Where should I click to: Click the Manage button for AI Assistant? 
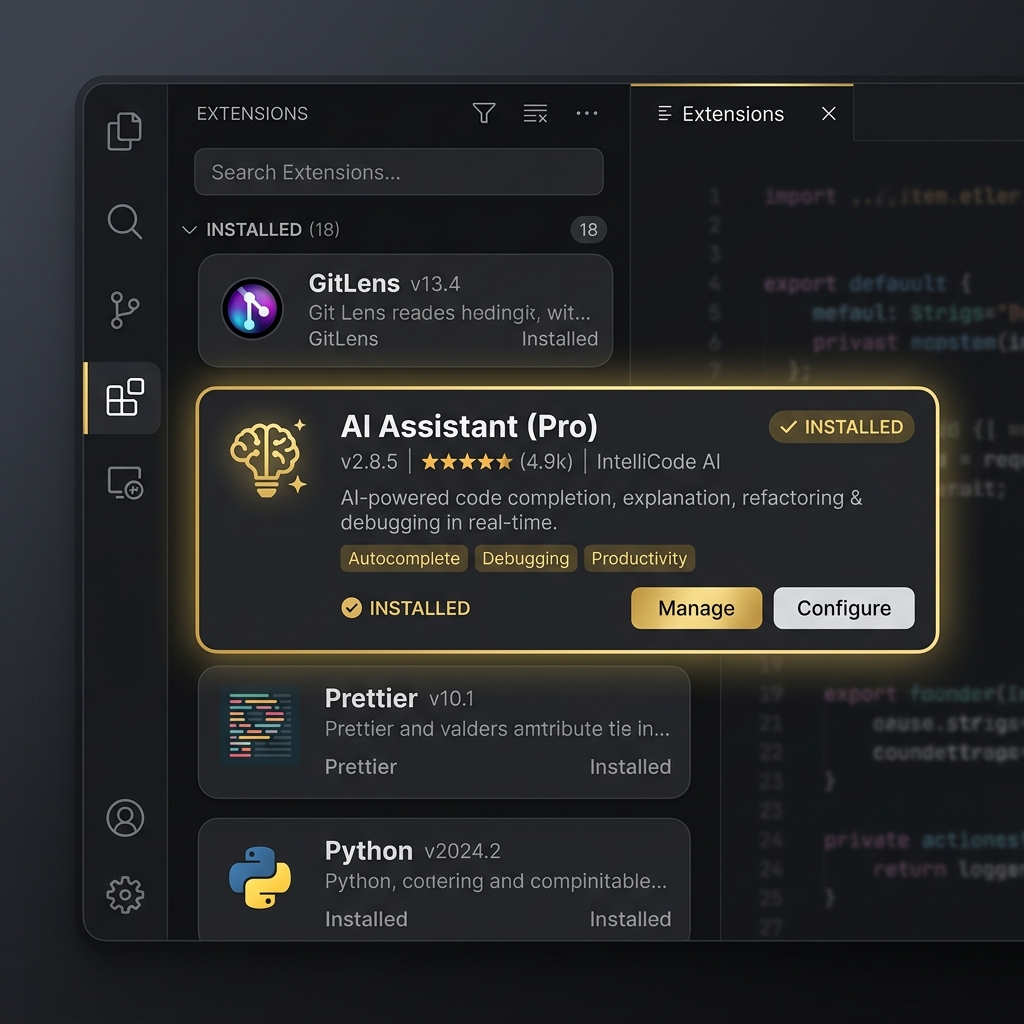click(x=696, y=608)
